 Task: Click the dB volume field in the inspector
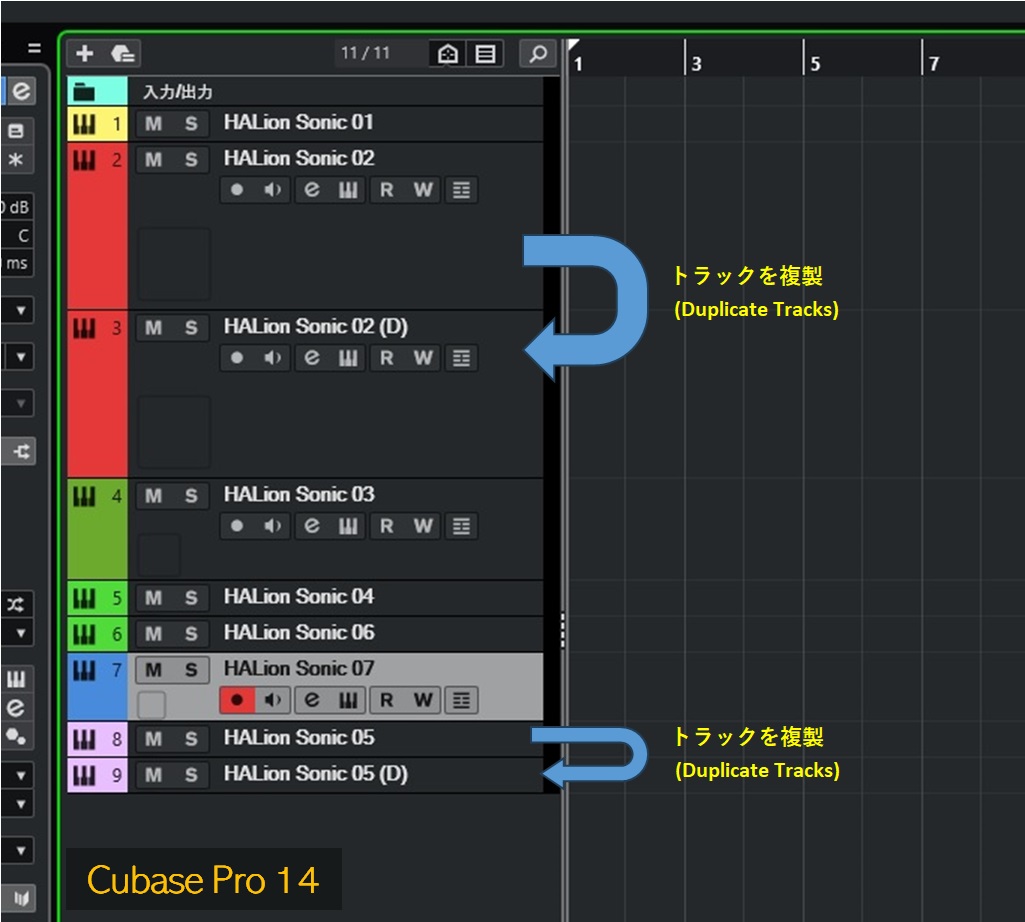pyautogui.click(x=16, y=207)
